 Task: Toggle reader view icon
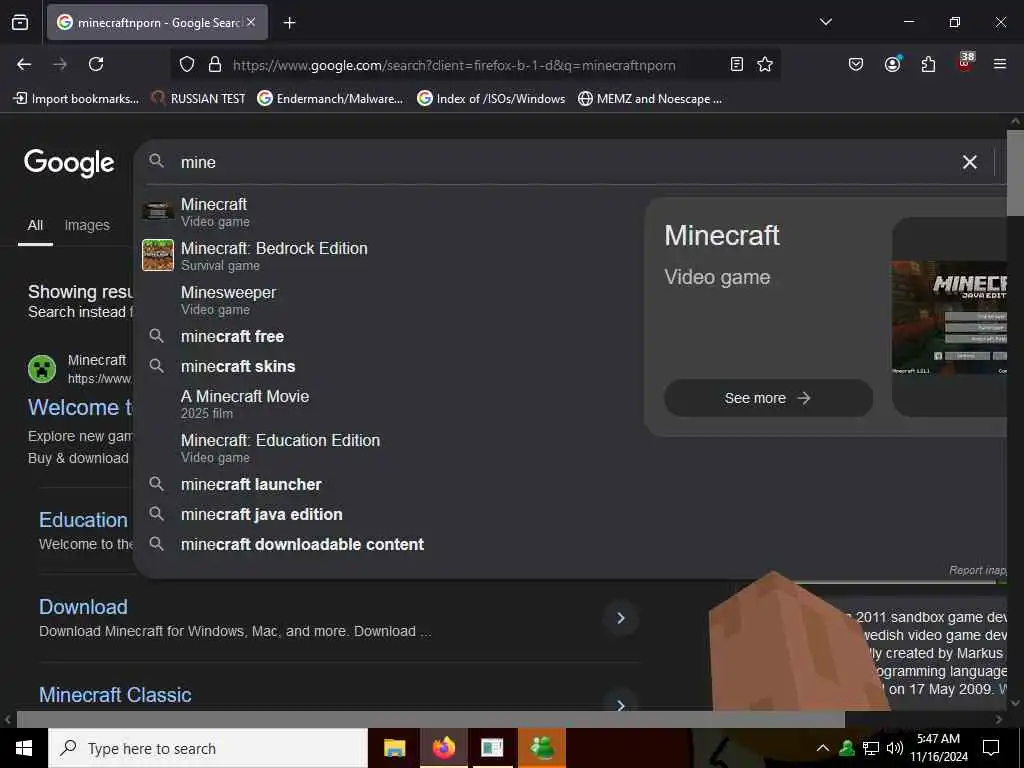point(737,64)
